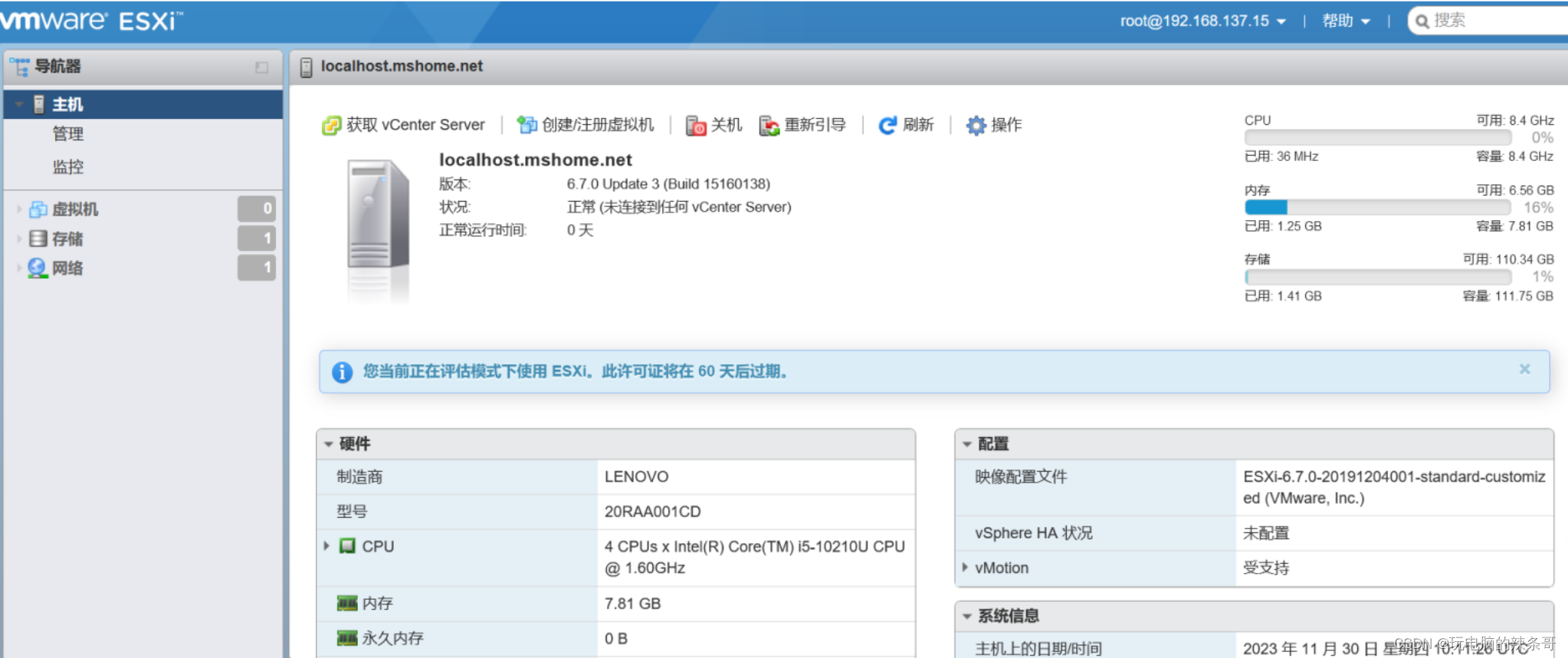Click the network globe icon in navigator
Screen dimensions: 1568x658
pyautogui.click(x=38, y=268)
